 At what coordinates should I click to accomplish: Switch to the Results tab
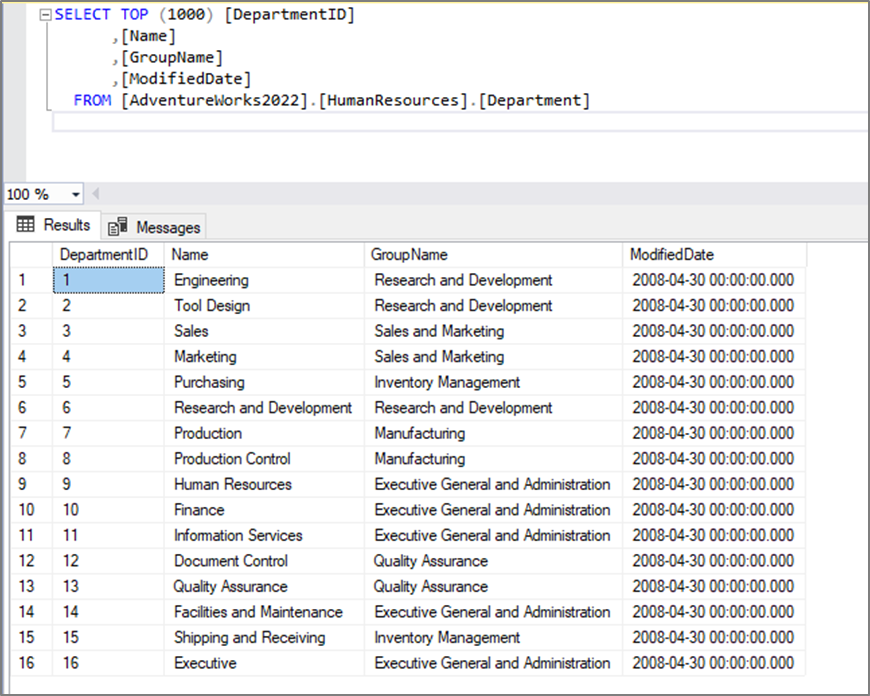[53, 225]
